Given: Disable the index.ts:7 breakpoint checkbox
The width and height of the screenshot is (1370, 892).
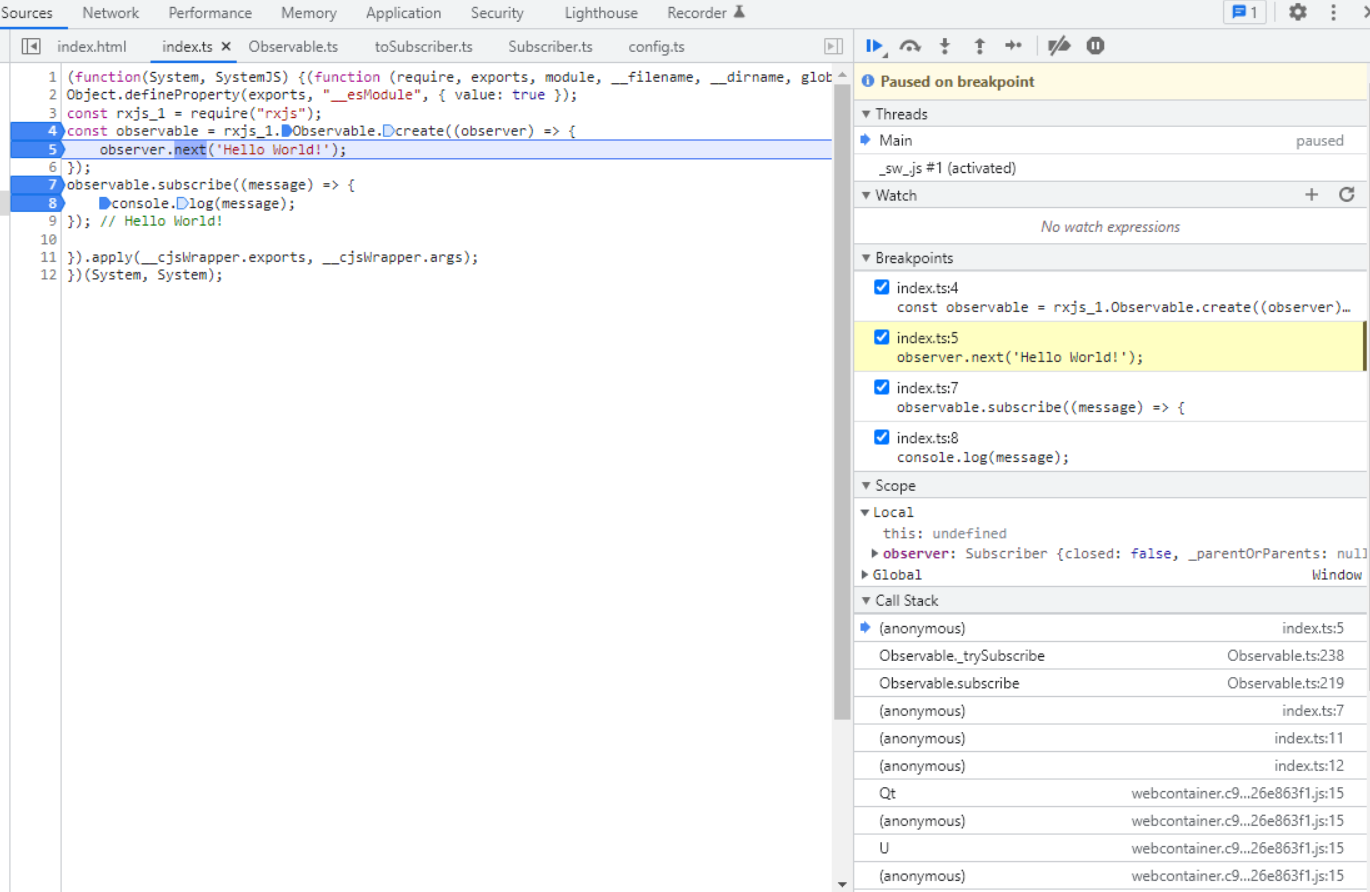Looking at the screenshot, I should pos(881,388).
